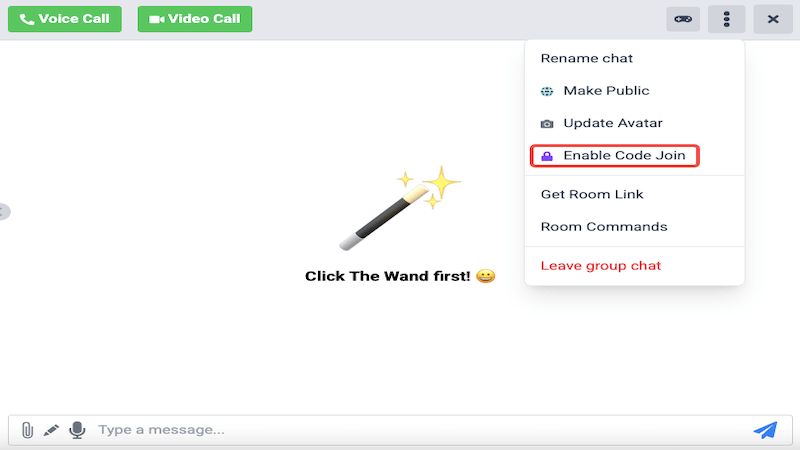The image size is (800, 450).
Task: Expand the collapsed left sidebar handle
Action: [4, 211]
